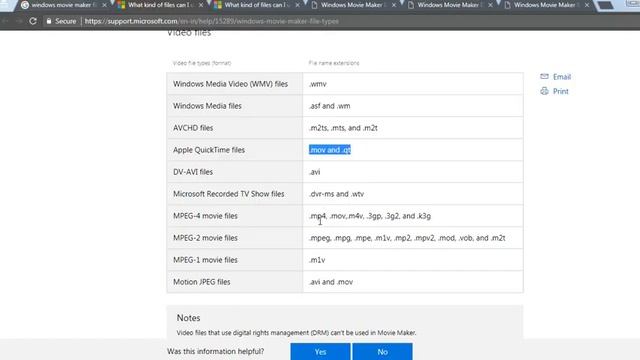Select the 'Windows Media files' row label

point(207,106)
